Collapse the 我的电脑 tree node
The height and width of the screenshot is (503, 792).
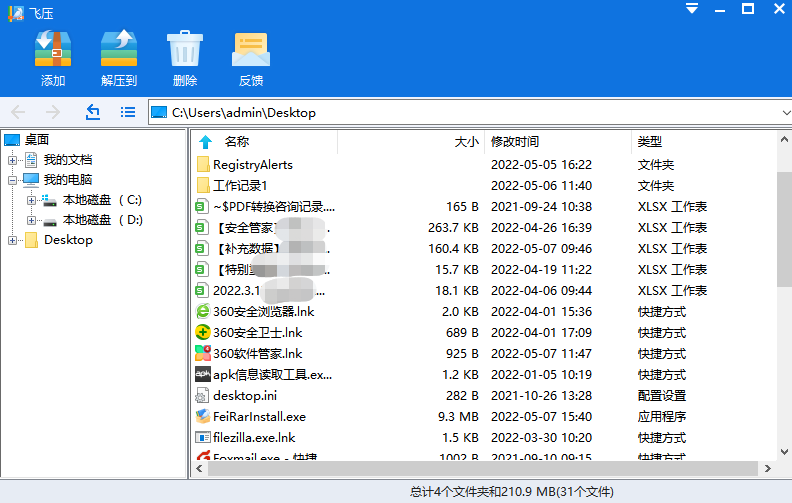(12, 181)
